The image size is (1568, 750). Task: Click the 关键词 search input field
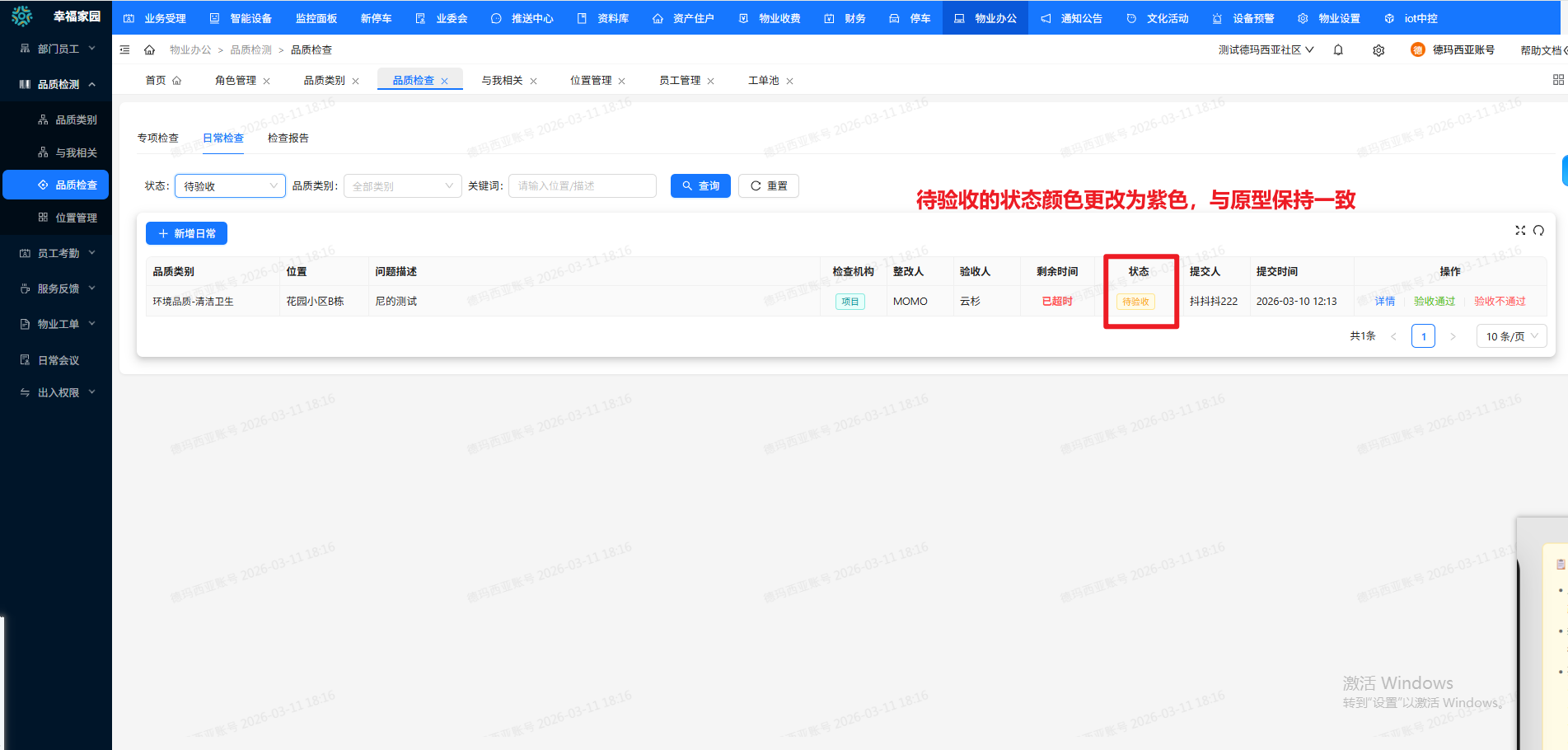[x=582, y=186]
